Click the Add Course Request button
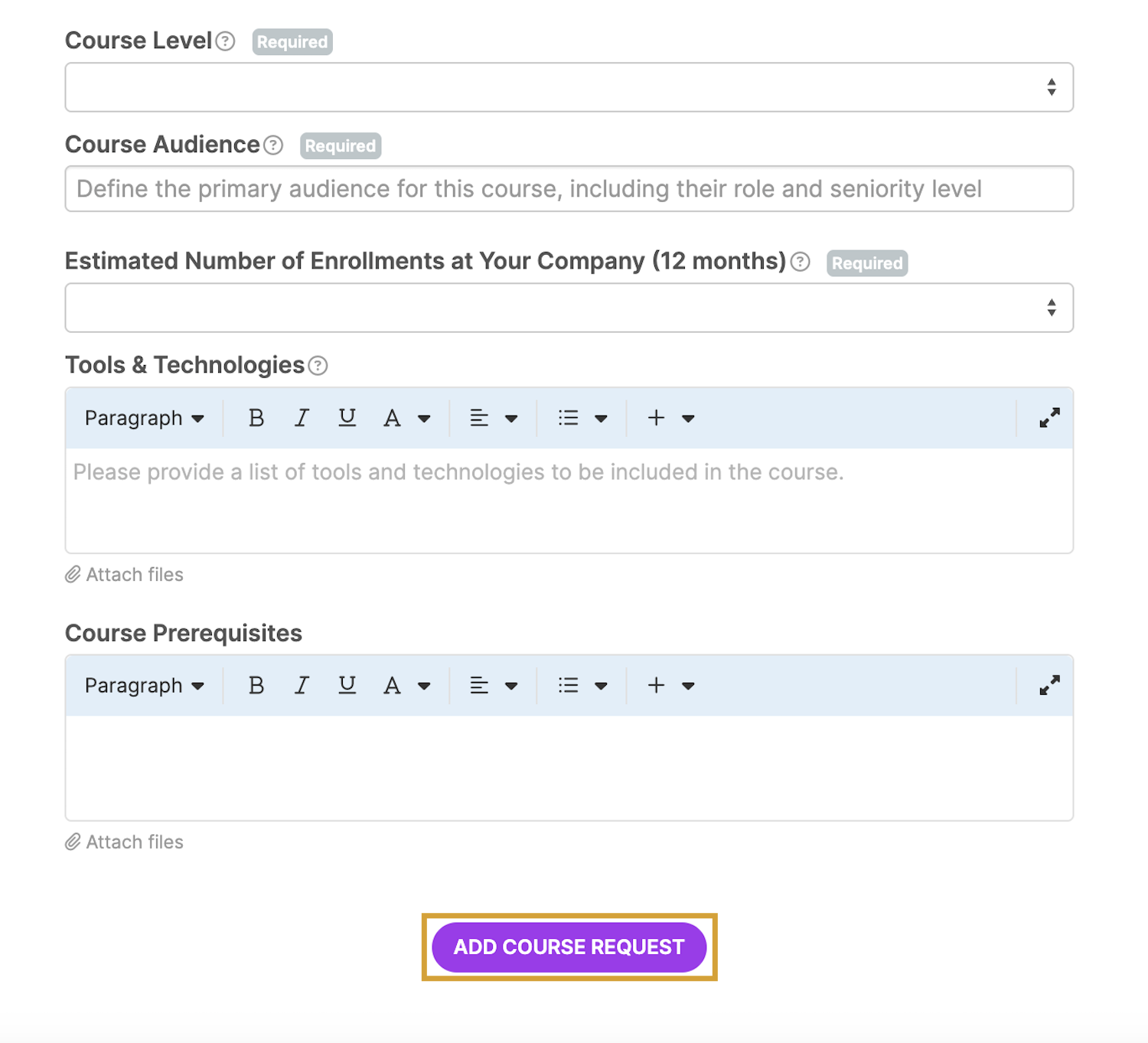 [569, 947]
